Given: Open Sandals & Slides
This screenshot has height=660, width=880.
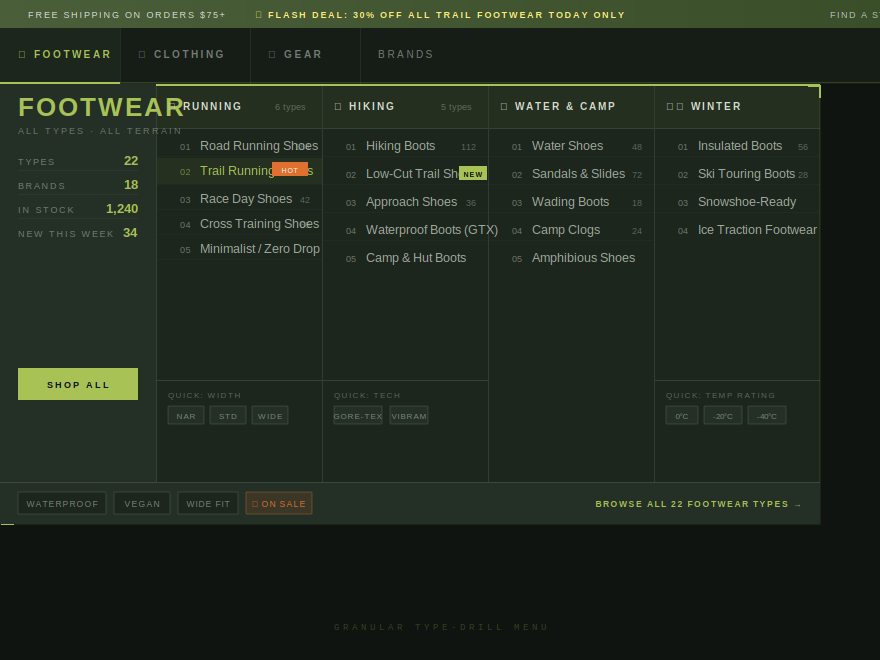Looking at the screenshot, I should [x=571, y=174].
